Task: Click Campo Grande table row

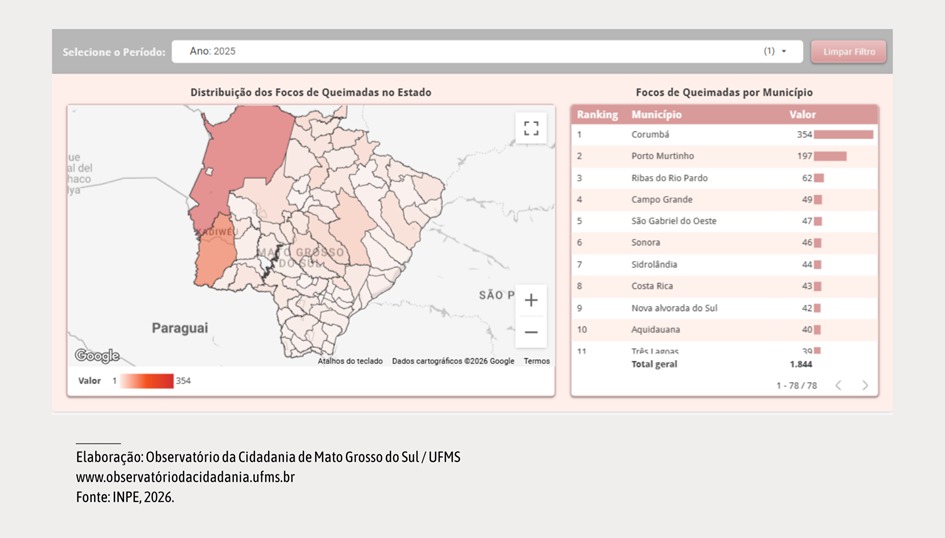Action: point(724,199)
